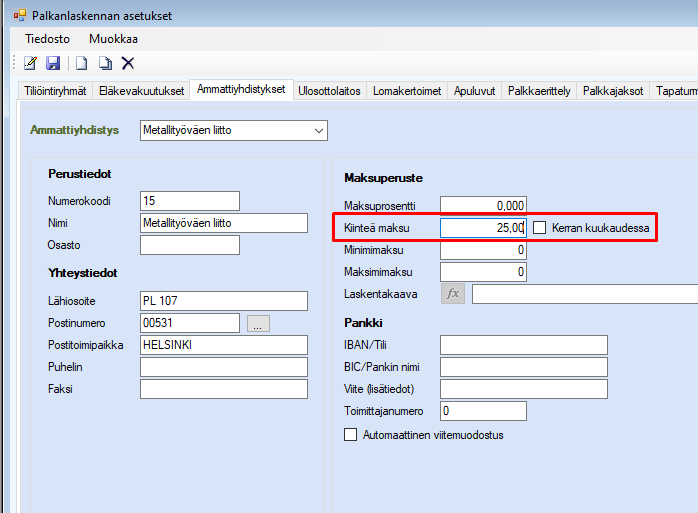Toggle the Kerran kuukaudessa checkbox
The image size is (698, 513).
coord(540,228)
